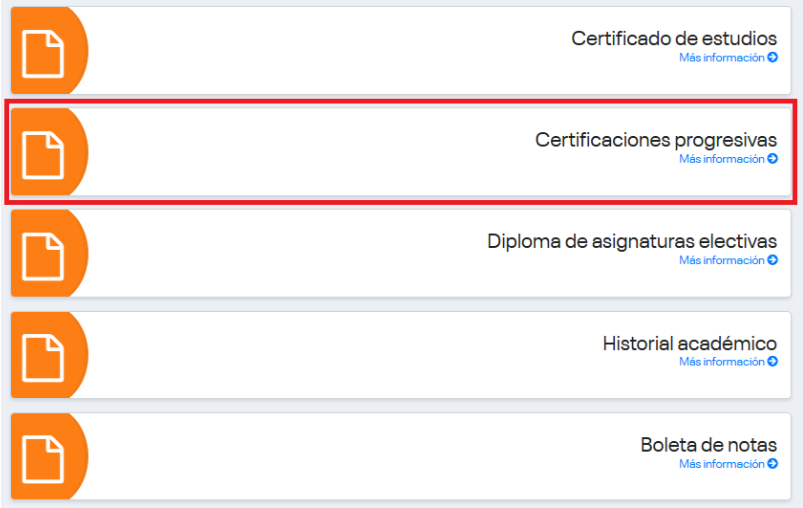Select the Certificado de estudios title
Screen dimensions: 803x508
click(x=674, y=39)
